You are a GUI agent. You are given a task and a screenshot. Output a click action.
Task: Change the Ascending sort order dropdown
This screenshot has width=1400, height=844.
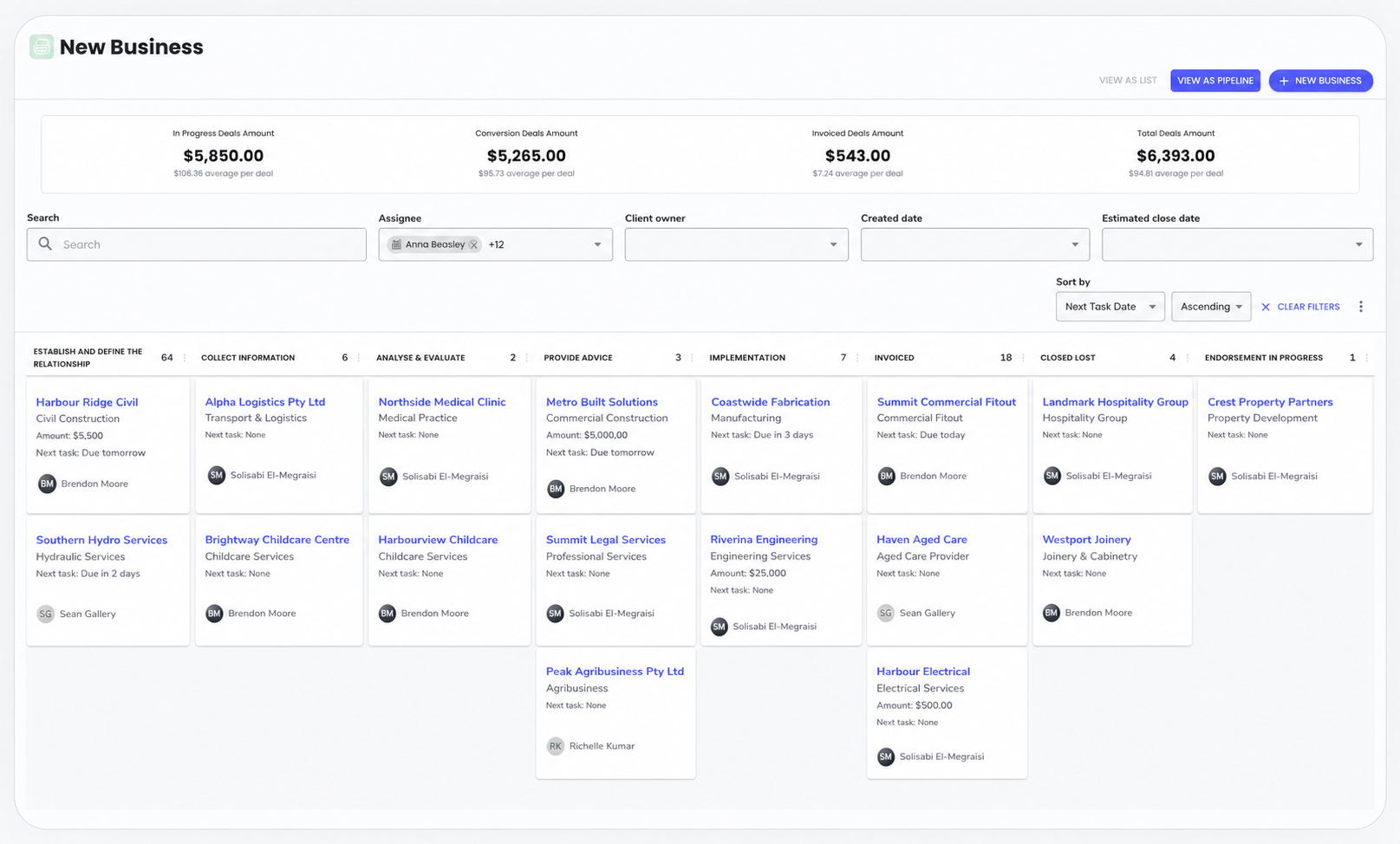pyautogui.click(x=1210, y=307)
